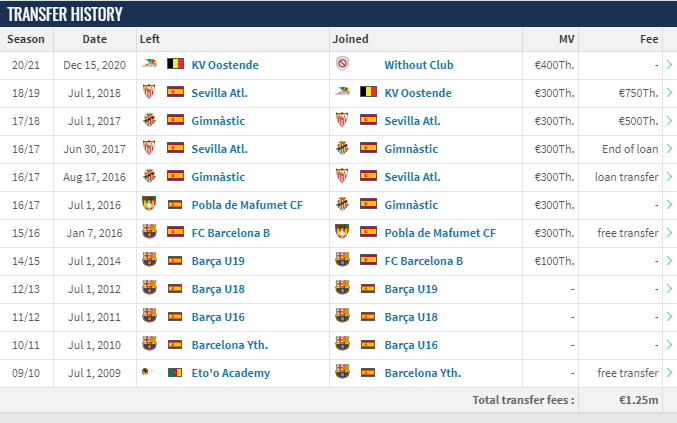
Task: Click the Season column header
Action: pos(26,39)
